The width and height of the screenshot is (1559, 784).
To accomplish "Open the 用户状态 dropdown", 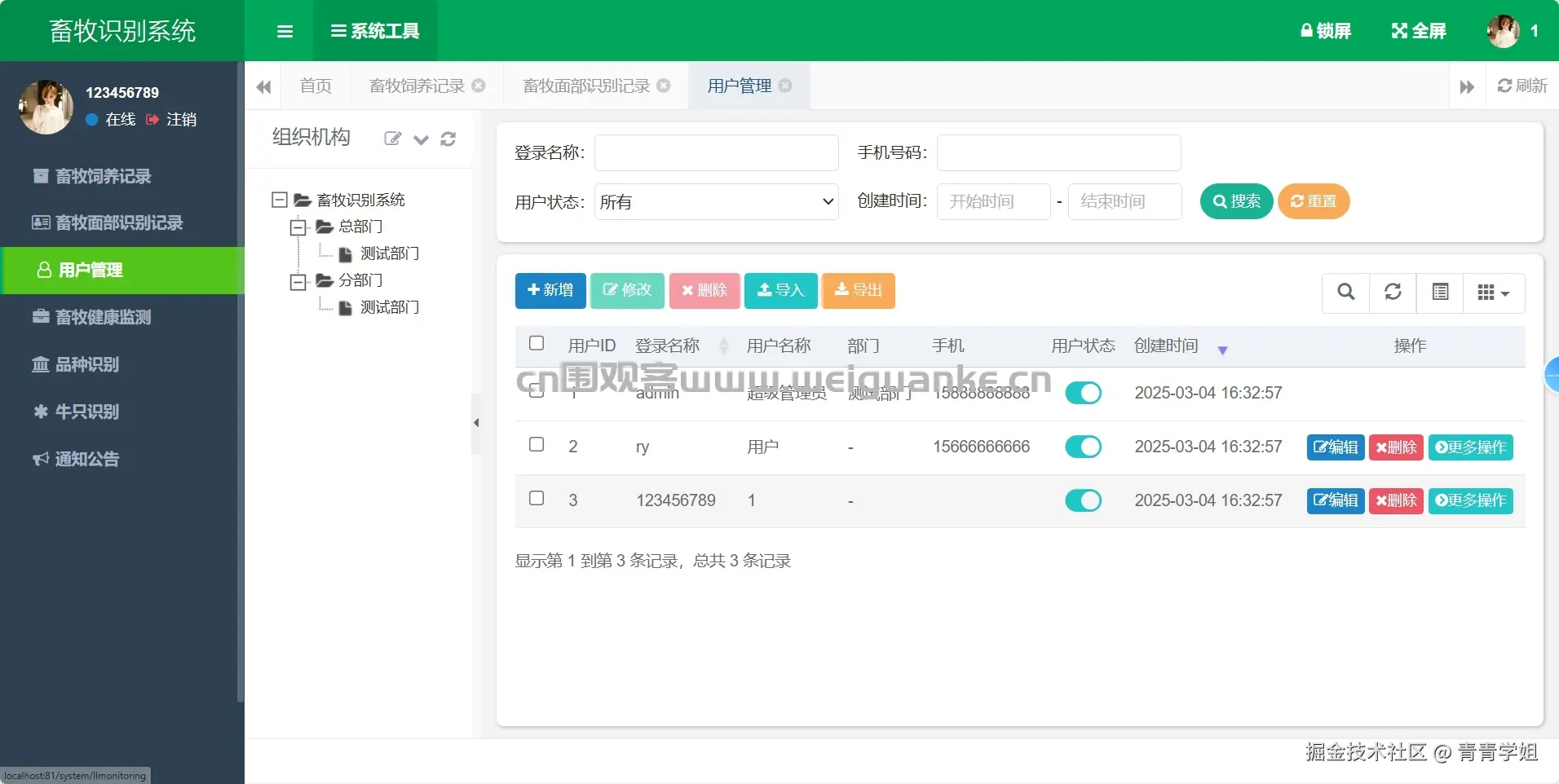I will [x=717, y=202].
